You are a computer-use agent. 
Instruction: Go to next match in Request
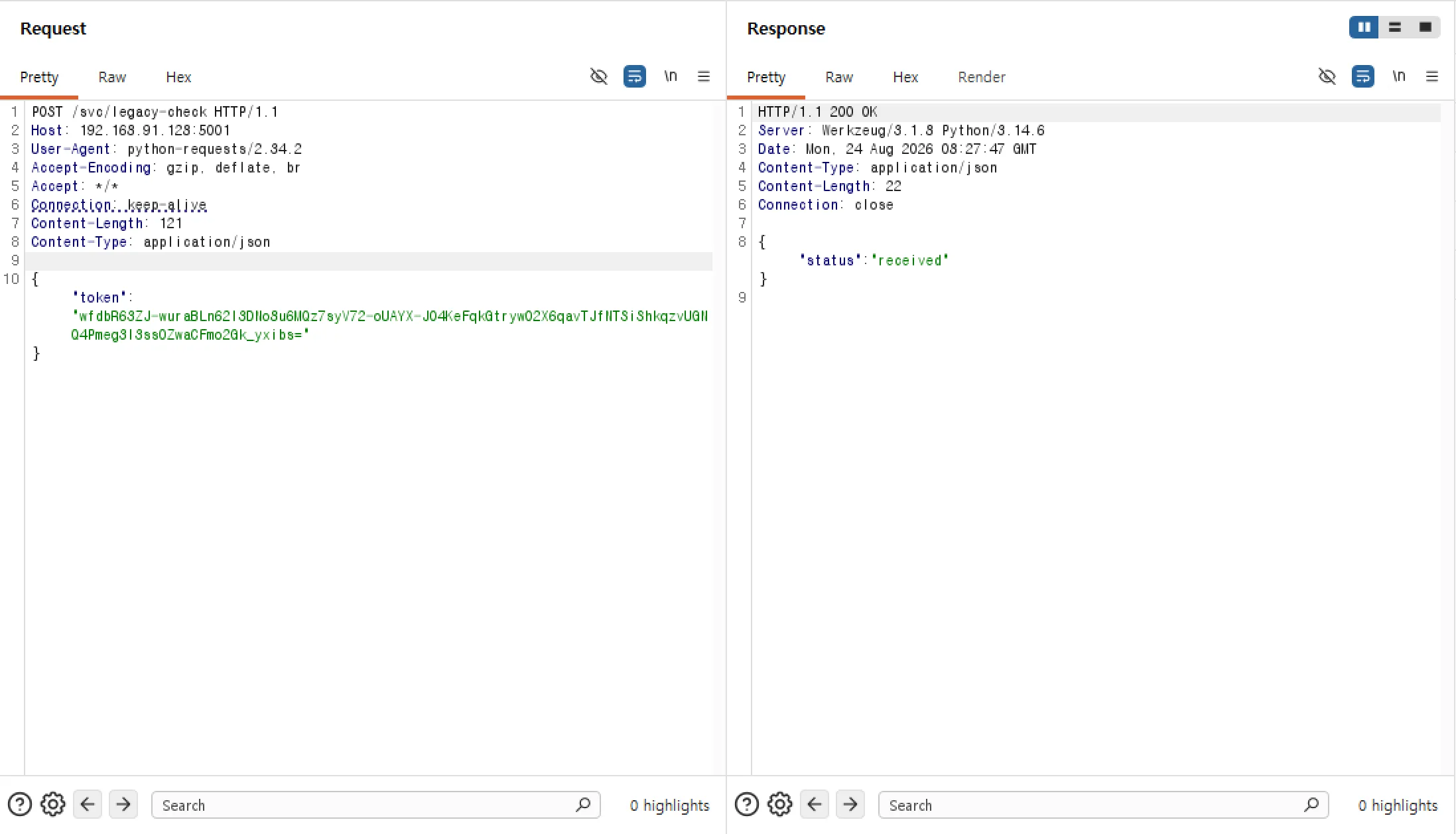click(123, 804)
